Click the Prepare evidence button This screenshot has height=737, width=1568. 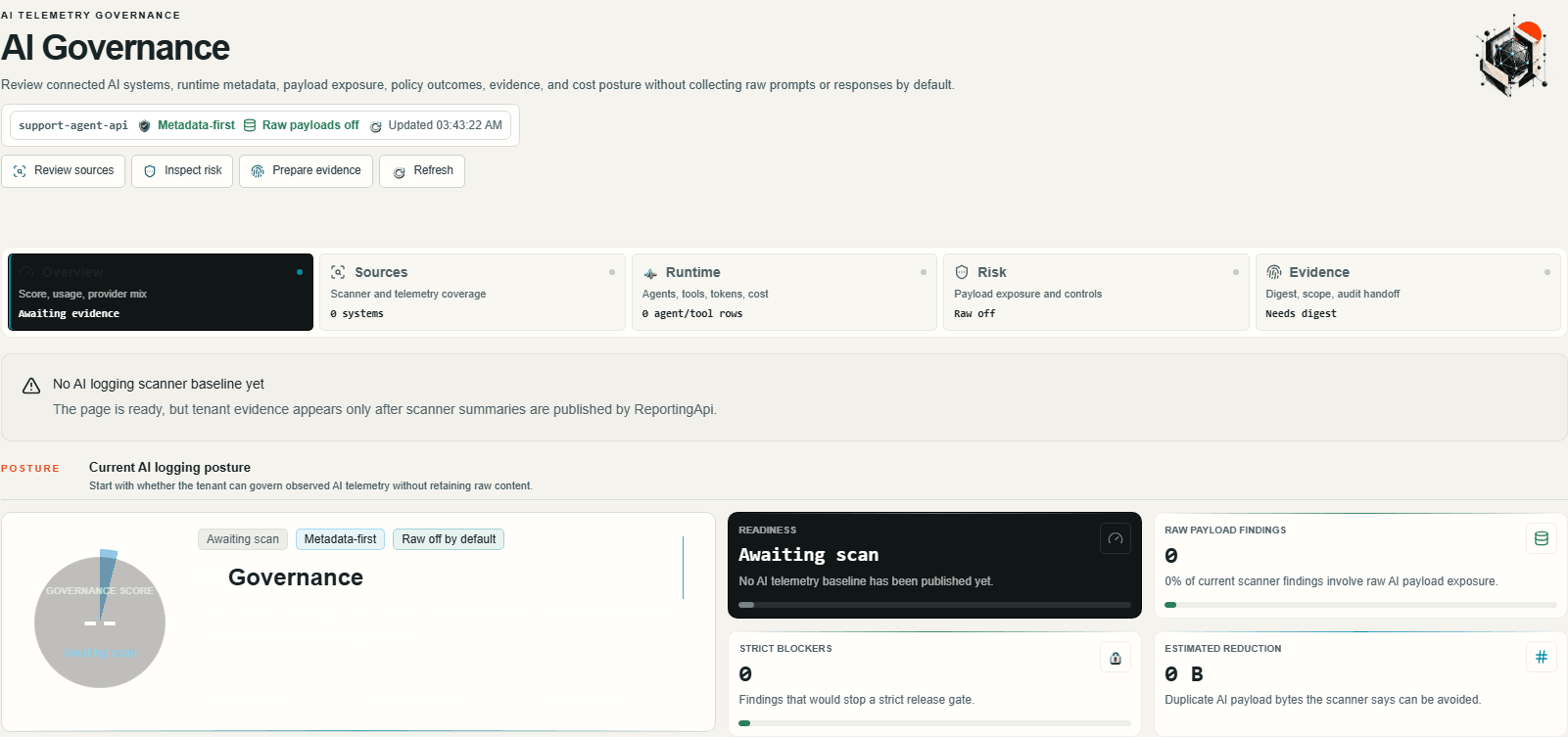[x=306, y=171]
